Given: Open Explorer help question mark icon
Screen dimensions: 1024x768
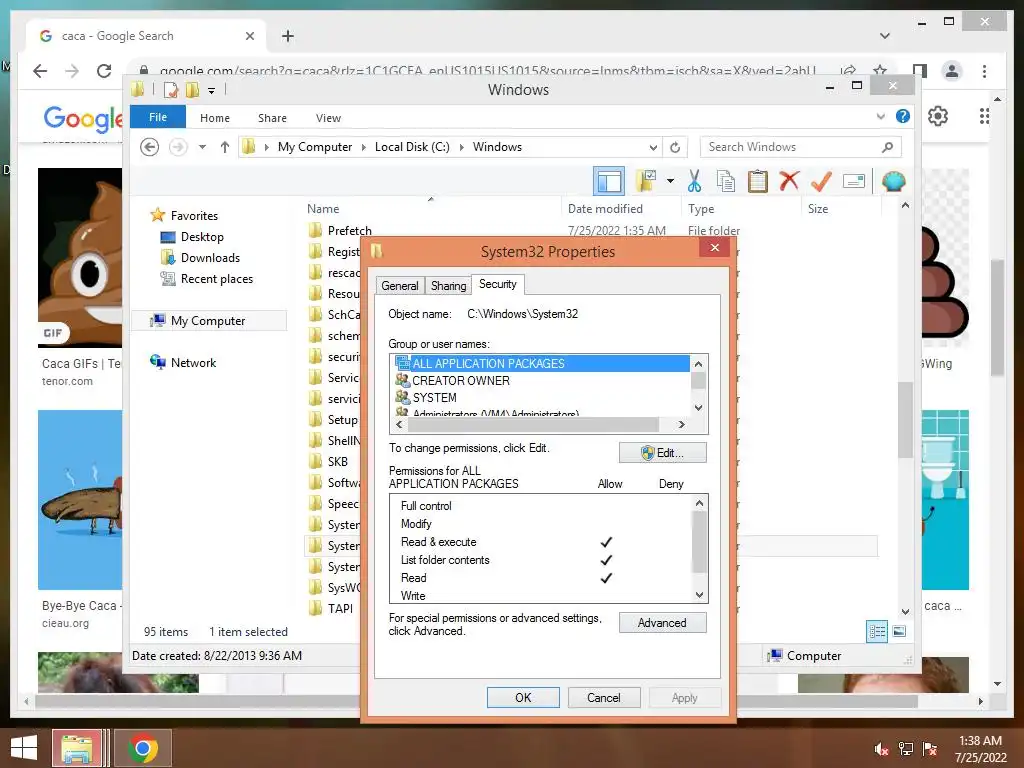Looking at the screenshot, I should click(x=903, y=116).
